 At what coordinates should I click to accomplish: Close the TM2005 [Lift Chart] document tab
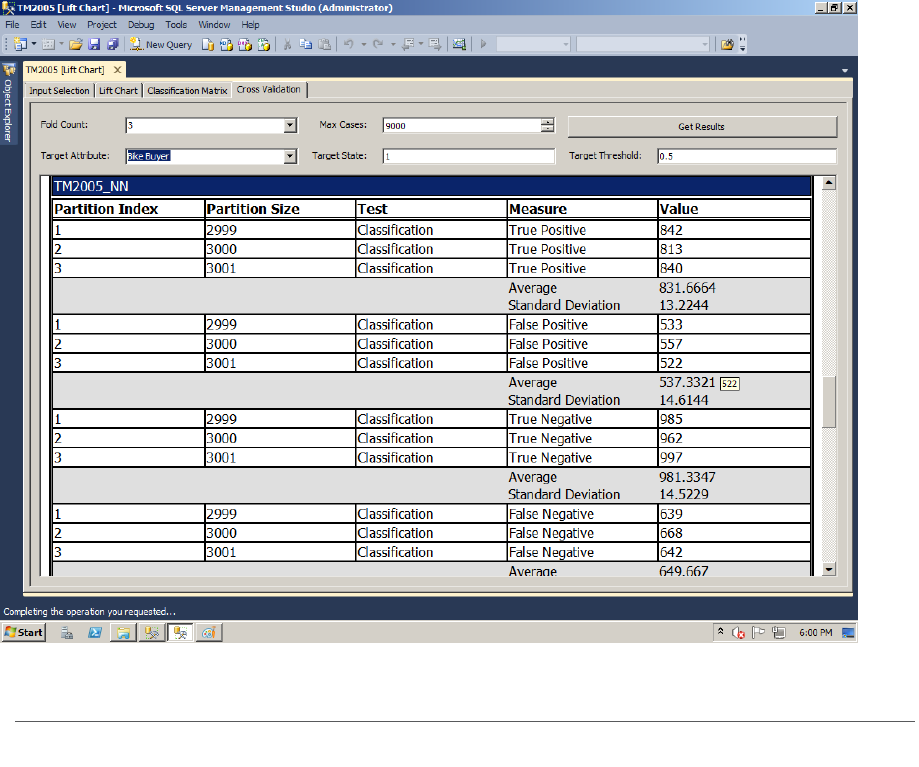click(117, 70)
